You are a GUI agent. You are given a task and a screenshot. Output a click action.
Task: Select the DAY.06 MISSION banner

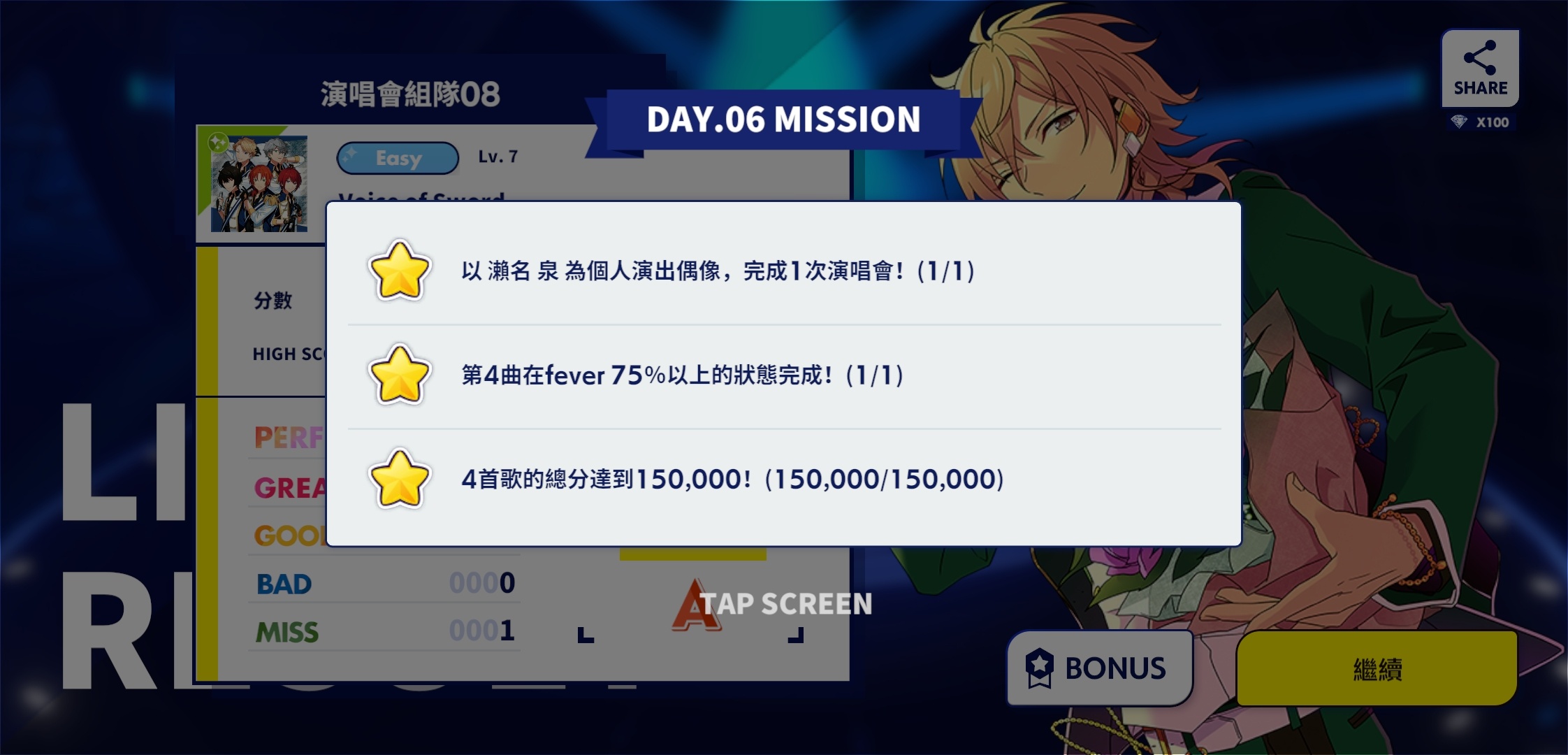pyautogui.click(x=783, y=120)
